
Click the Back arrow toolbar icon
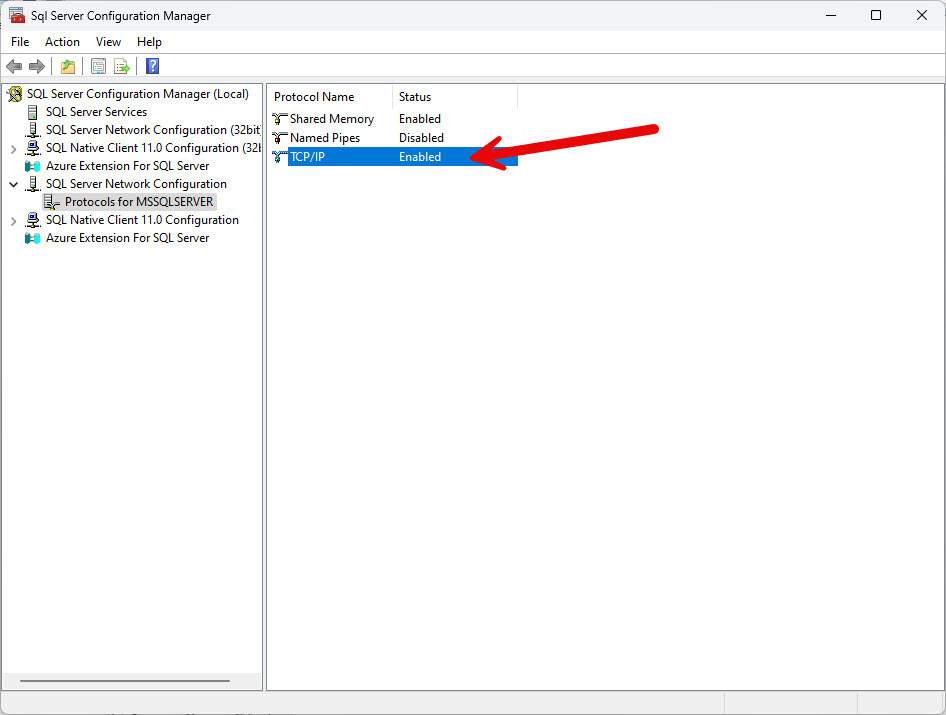pyautogui.click(x=14, y=67)
